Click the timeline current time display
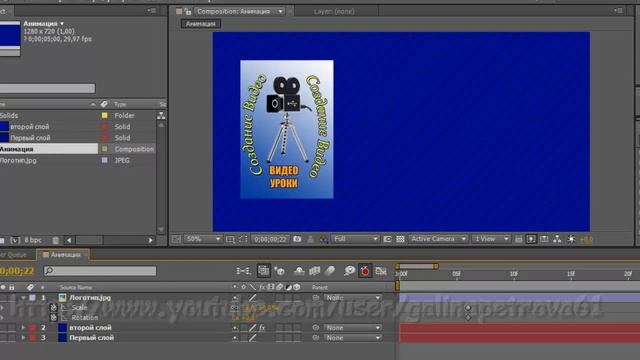Image resolution: width=640 pixels, height=360 pixels. (17, 271)
